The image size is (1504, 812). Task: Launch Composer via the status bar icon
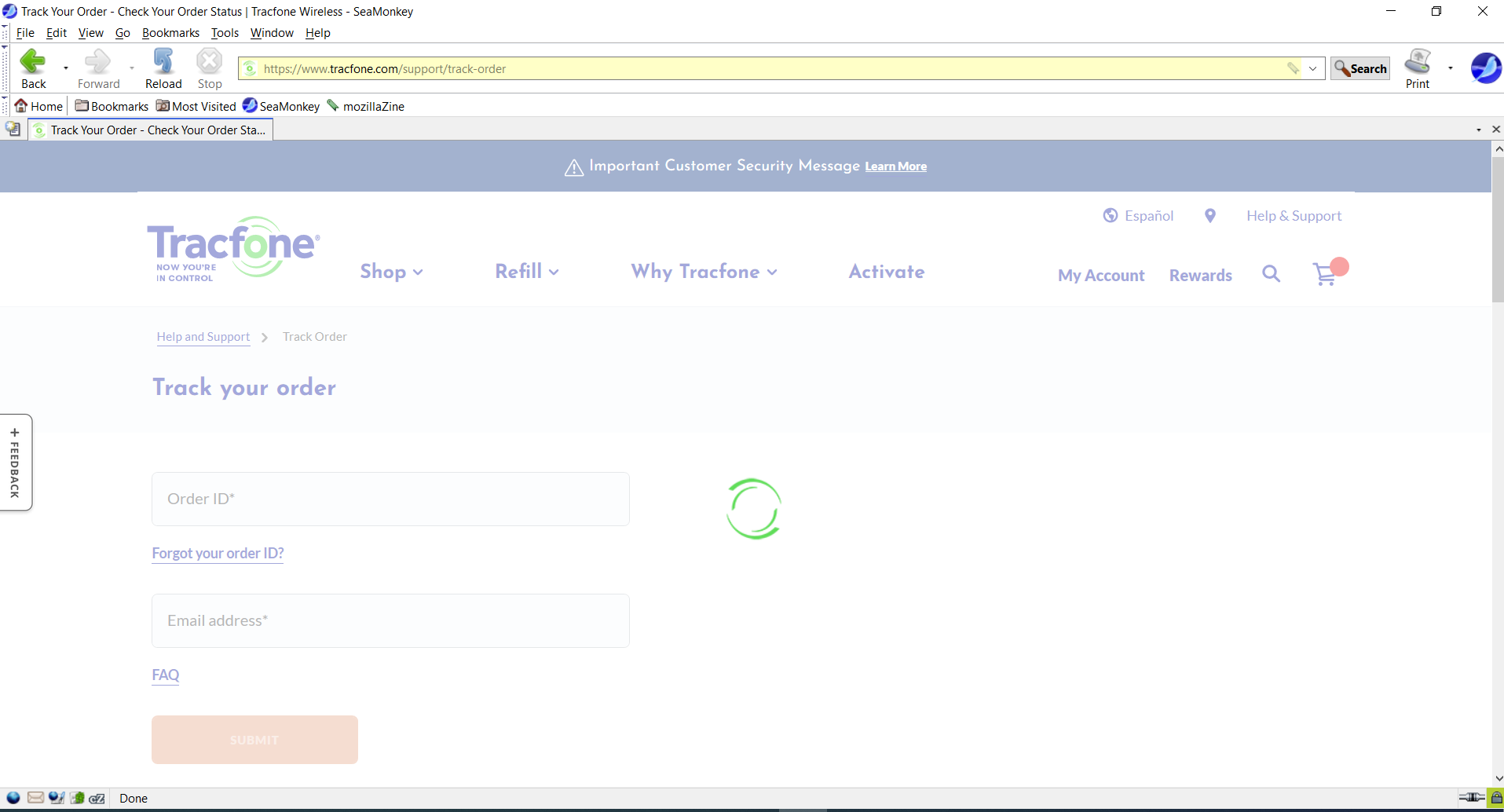pyautogui.click(x=56, y=798)
